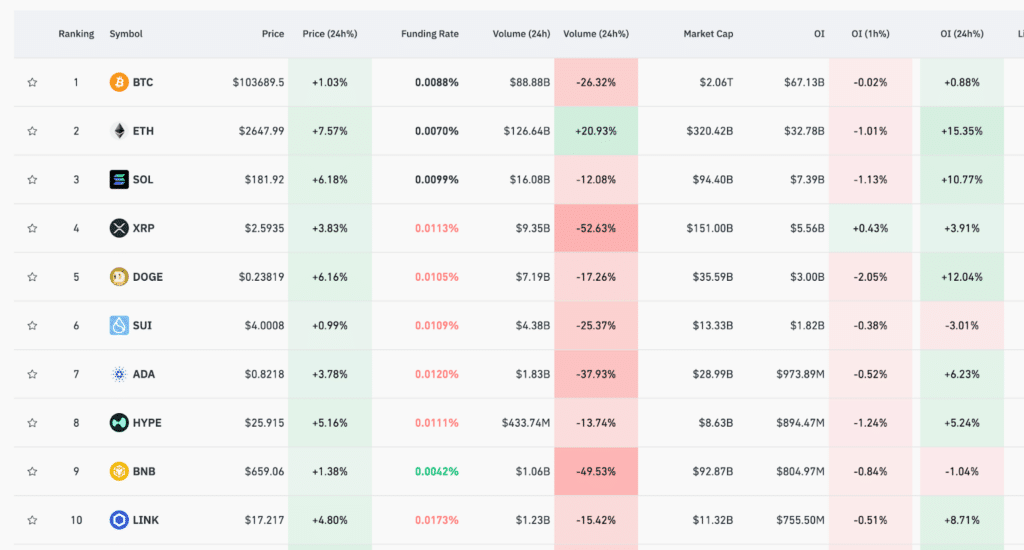The height and width of the screenshot is (550, 1024).
Task: Click the Ethereum coin logo
Action: pyautogui.click(x=119, y=131)
